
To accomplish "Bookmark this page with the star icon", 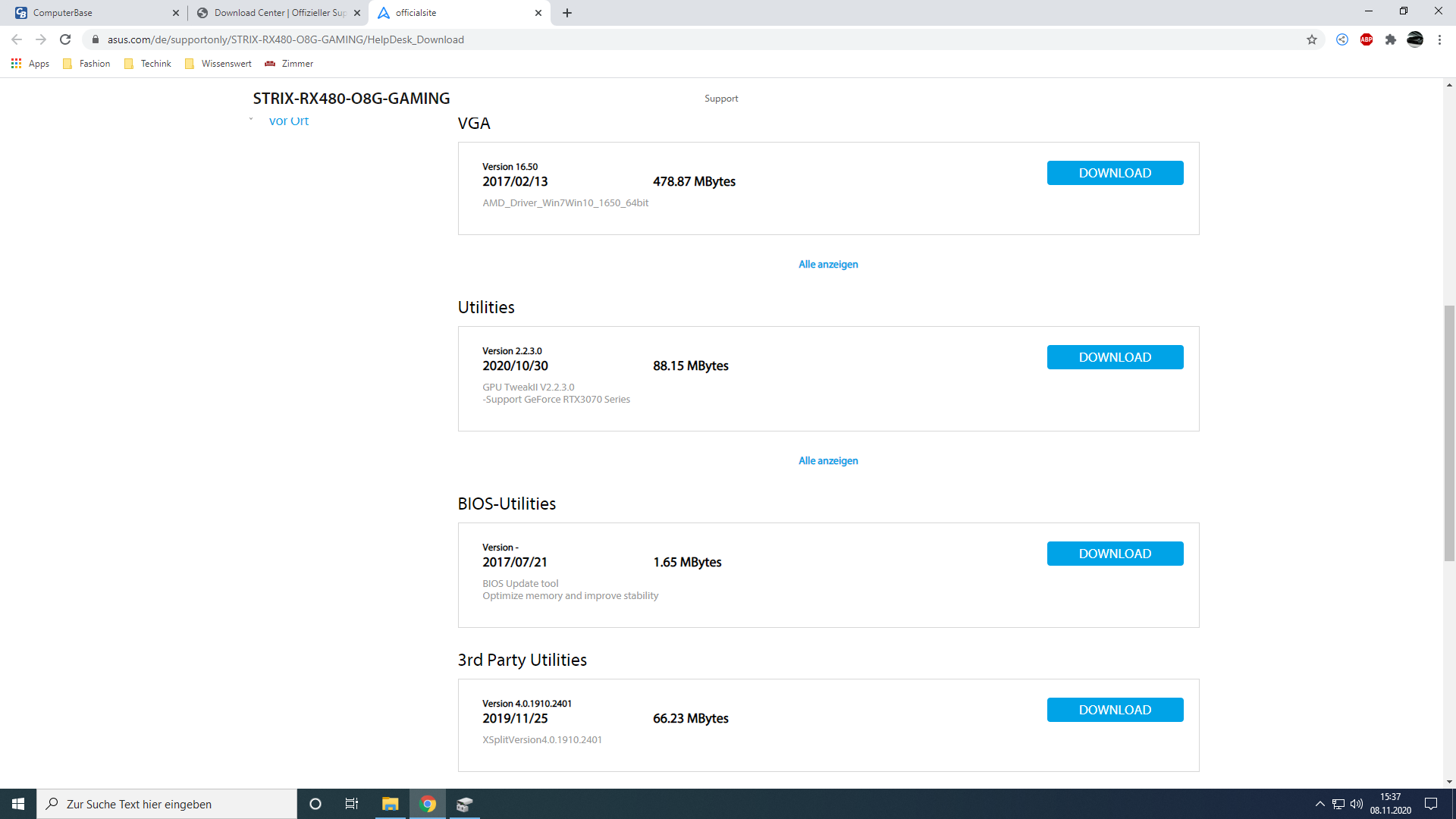I will tap(1312, 39).
